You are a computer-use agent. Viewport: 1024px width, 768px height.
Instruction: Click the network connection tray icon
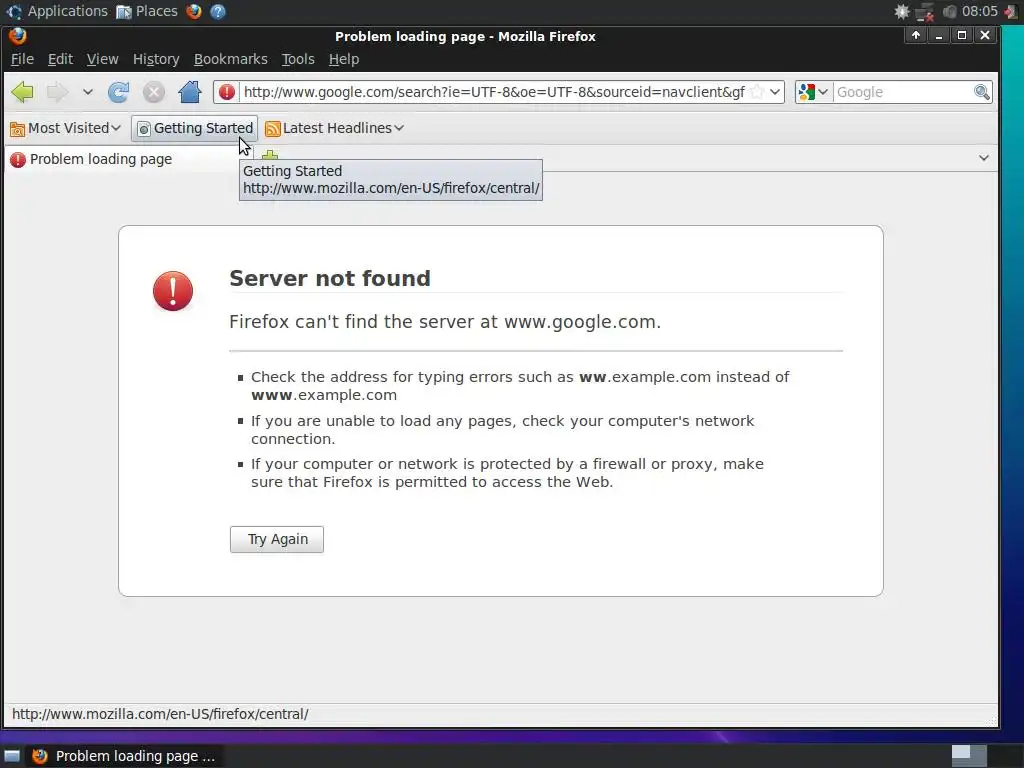click(x=925, y=12)
